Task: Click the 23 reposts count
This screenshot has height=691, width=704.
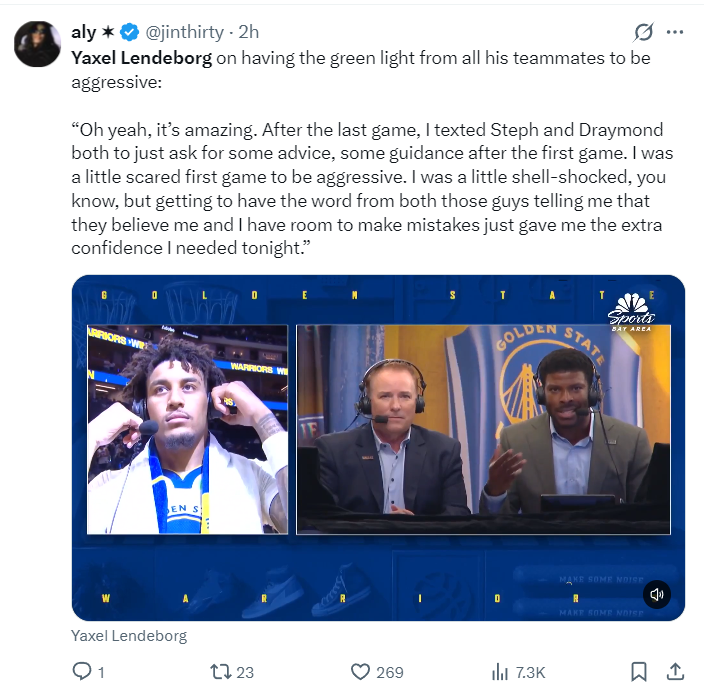Action: pos(245,673)
